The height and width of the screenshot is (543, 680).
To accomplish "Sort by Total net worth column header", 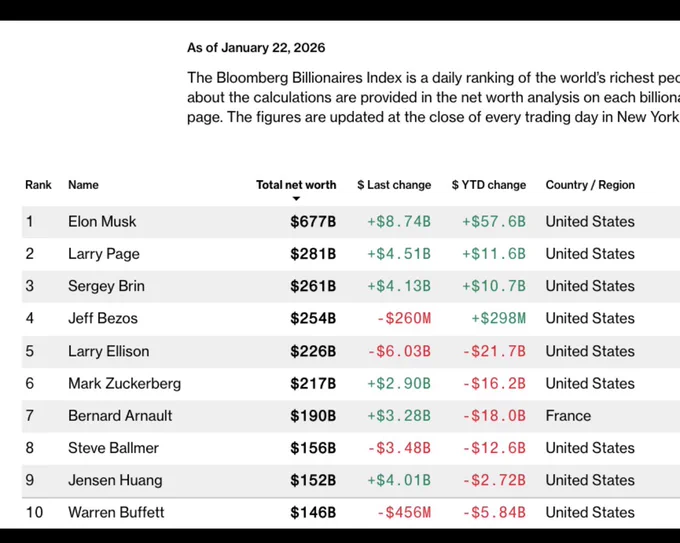I will [x=296, y=185].
